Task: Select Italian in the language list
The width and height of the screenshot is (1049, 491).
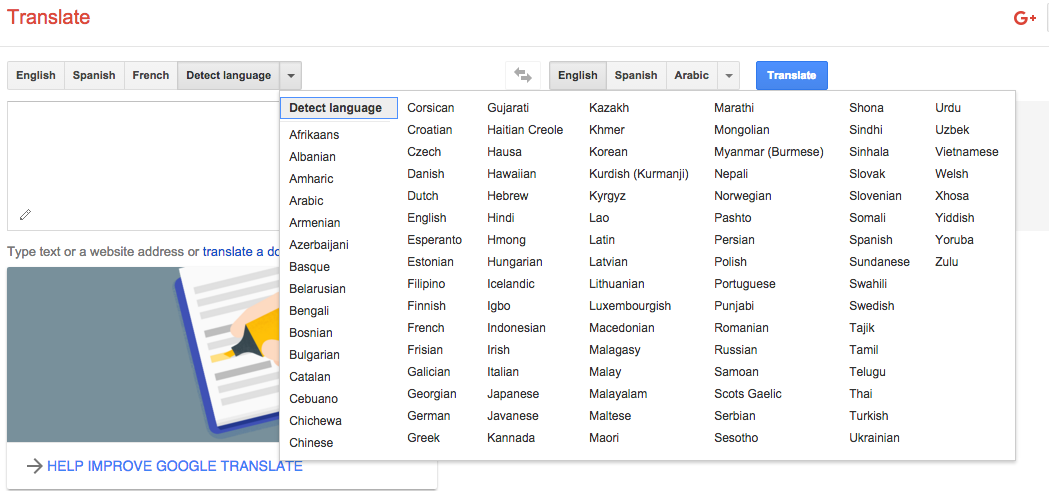Action: point(503,372)
